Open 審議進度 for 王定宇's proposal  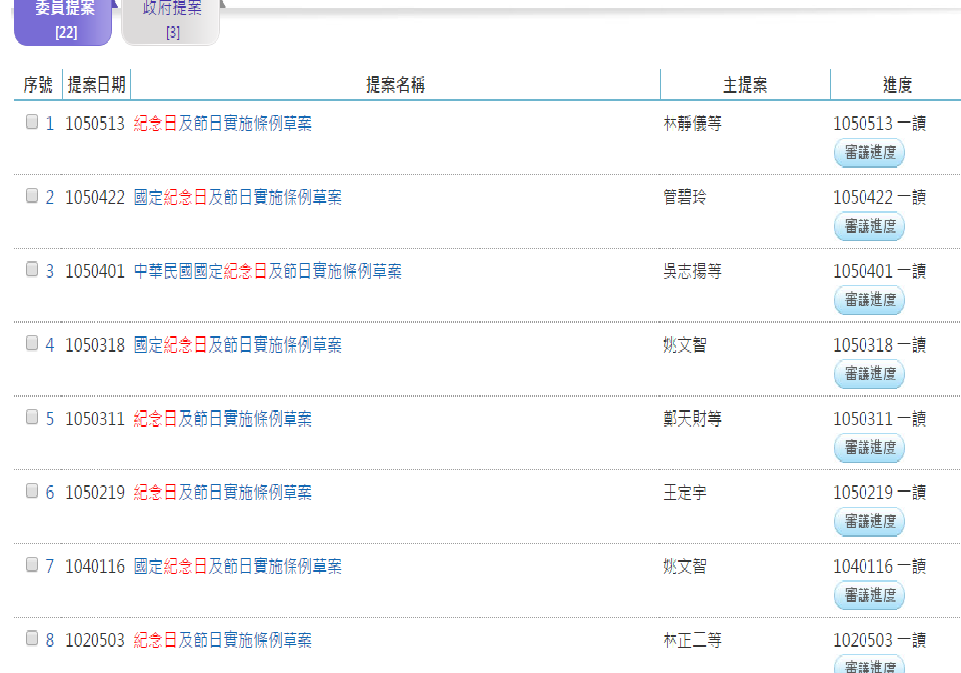coord(869,521)
